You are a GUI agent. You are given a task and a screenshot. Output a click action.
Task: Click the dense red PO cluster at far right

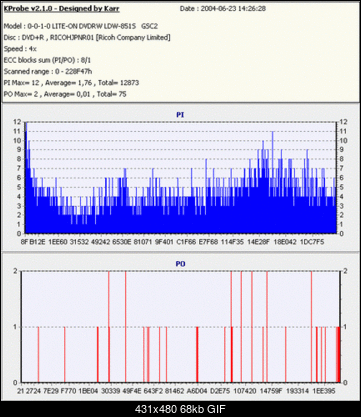tap(338, 354)
